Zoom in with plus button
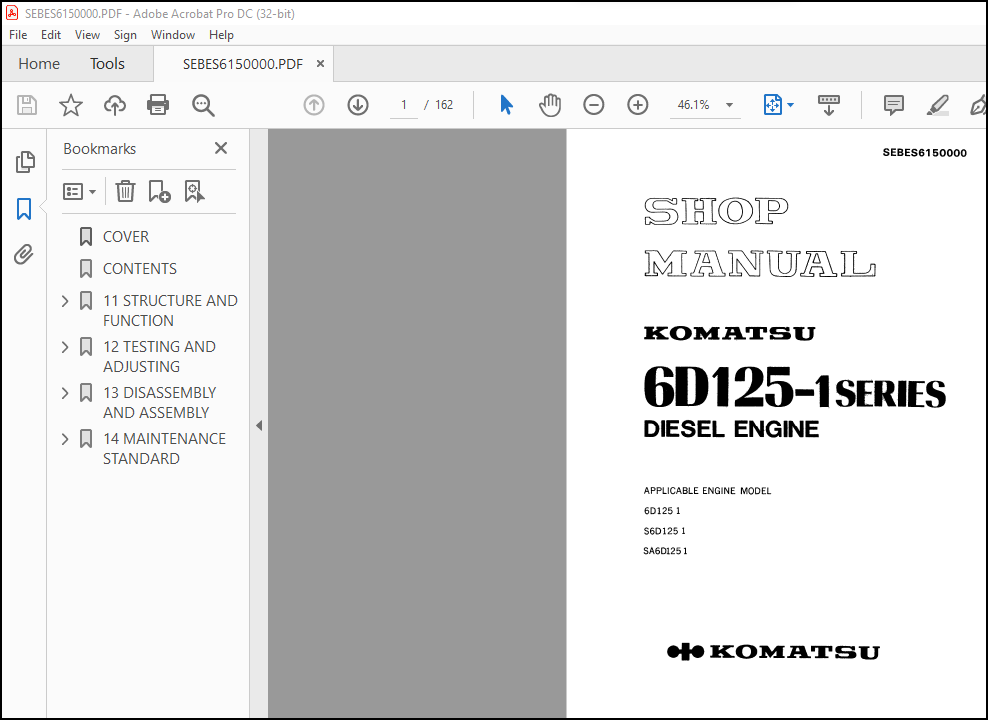This screenshot has height=720, width=988. click(638, 105)
